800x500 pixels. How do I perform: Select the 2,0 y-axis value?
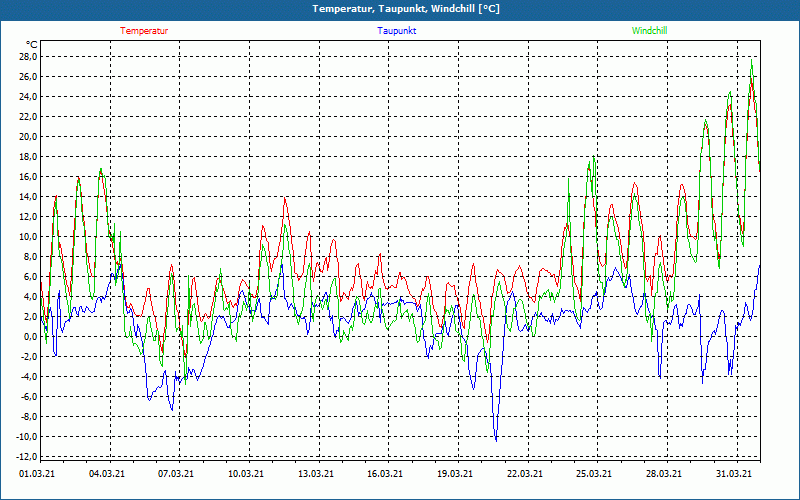point(30,316)
